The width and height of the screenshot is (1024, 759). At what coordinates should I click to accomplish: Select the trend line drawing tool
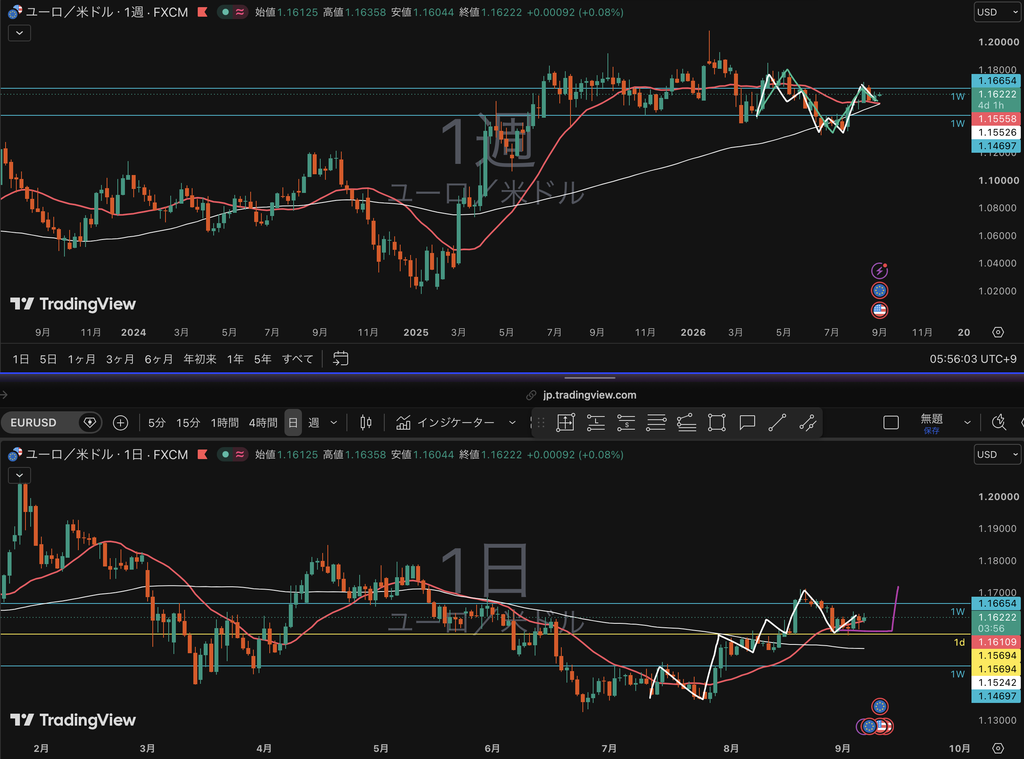[776, 423]
